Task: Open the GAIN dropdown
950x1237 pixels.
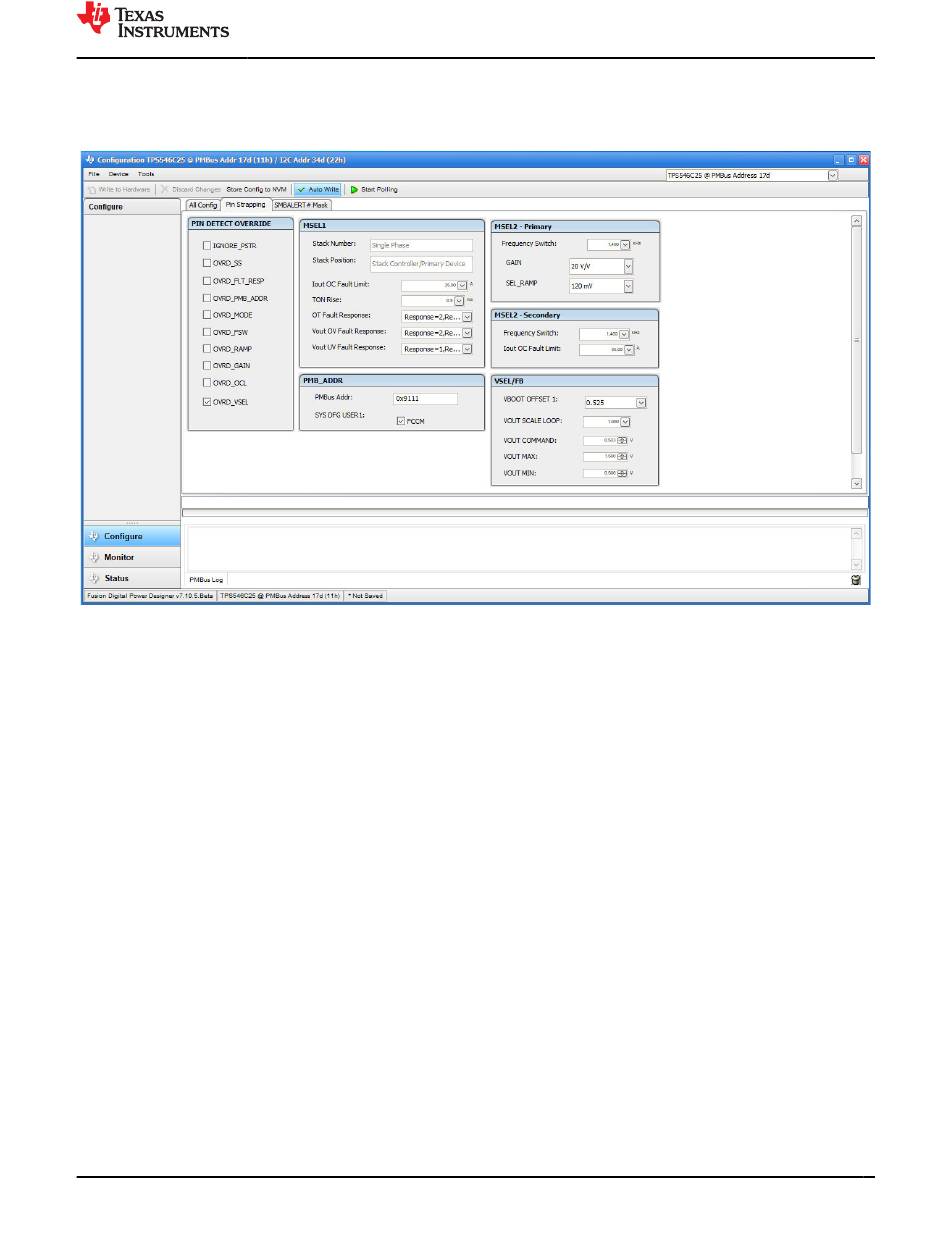Action: pos(628,267)
